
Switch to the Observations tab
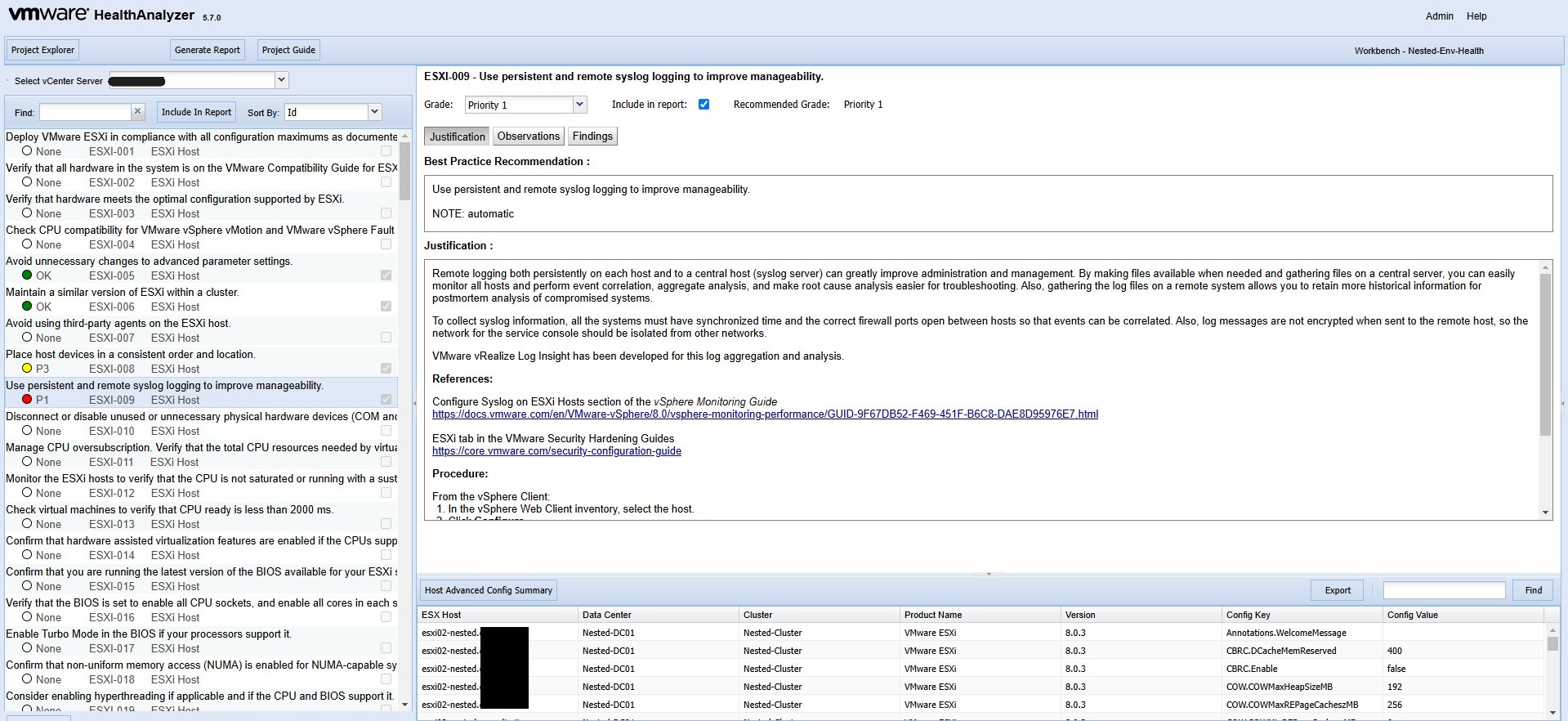529,137
